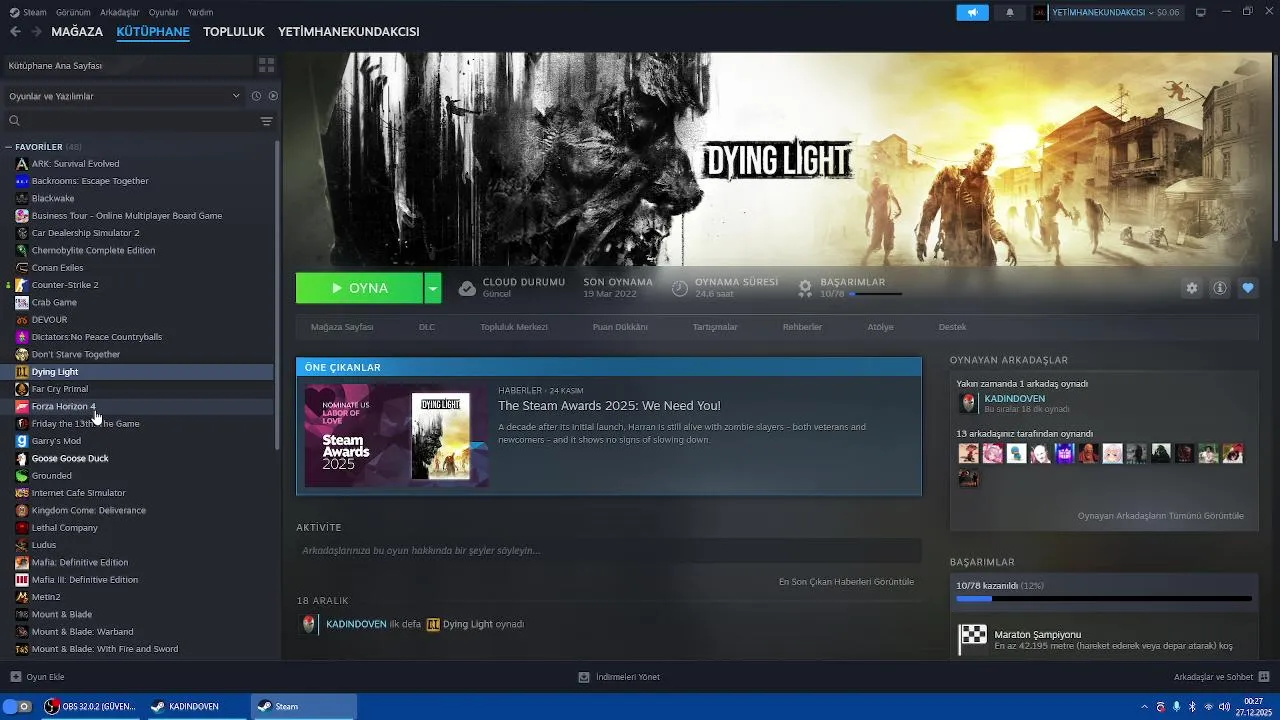Open OBS 32.0.2 in taskbar
The height and width of the screenshot is (720, 1280).
pos(89,706)
